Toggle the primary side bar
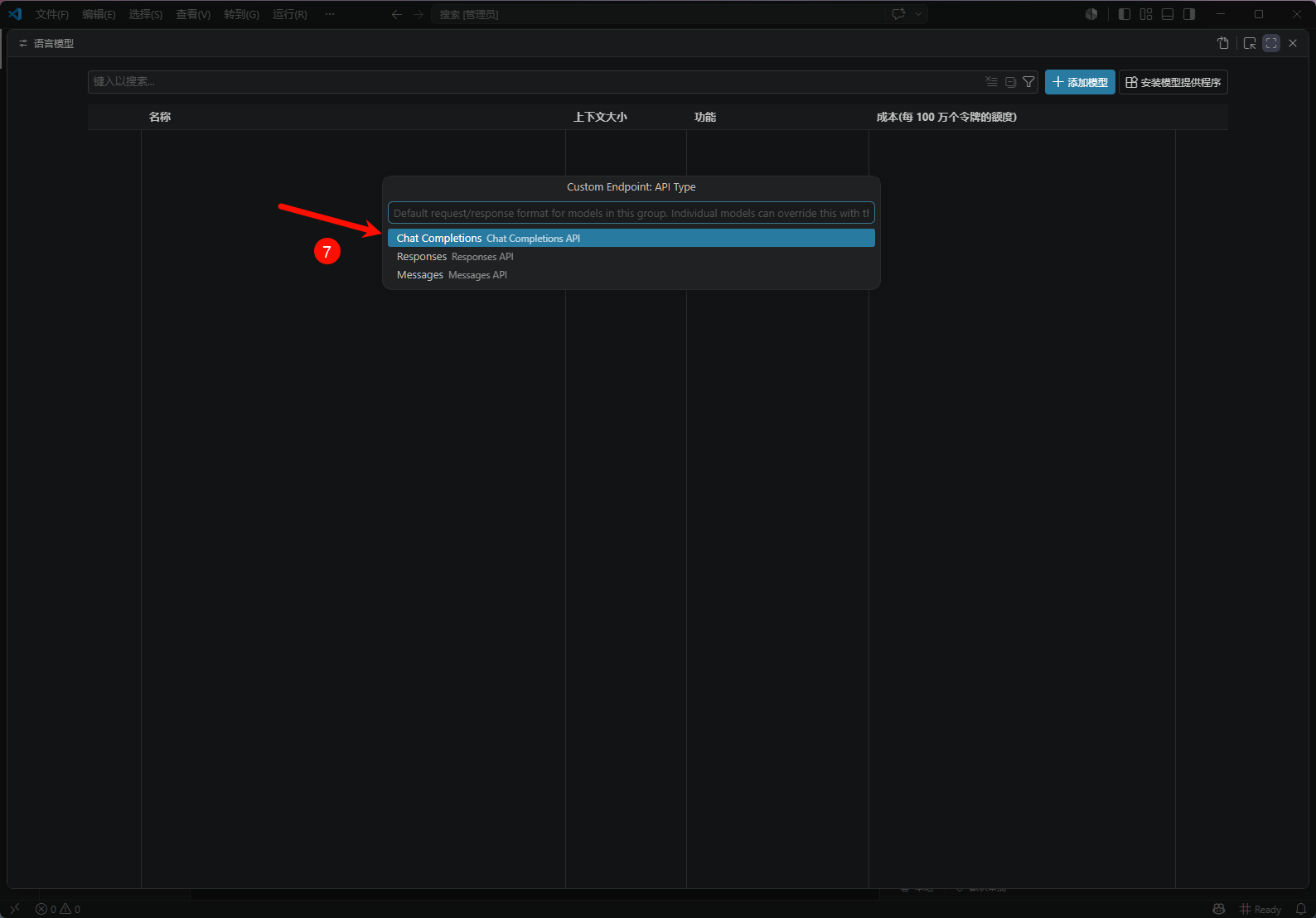 (x=1125, y=14)
